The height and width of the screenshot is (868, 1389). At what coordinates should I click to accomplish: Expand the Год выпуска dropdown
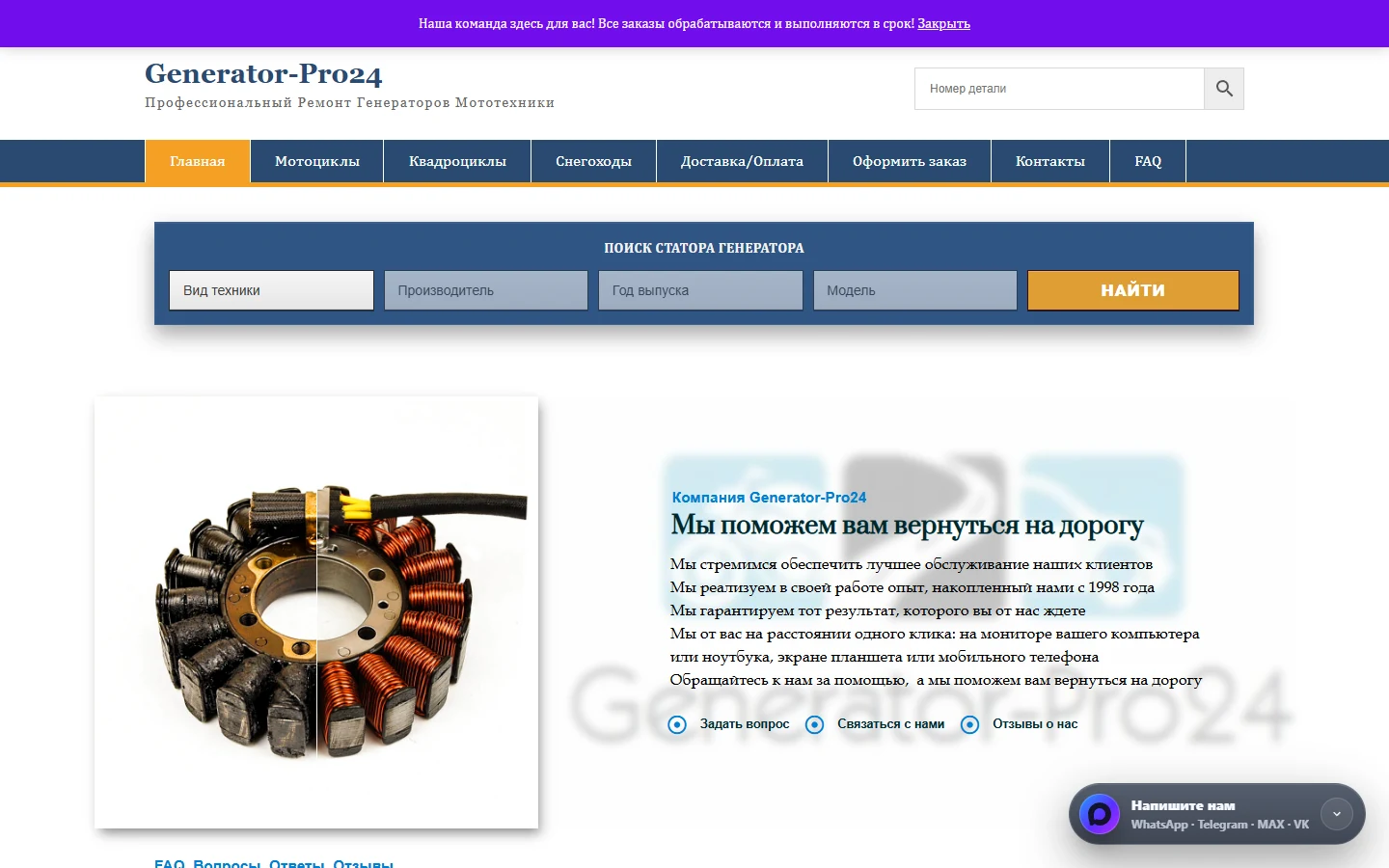700,290
